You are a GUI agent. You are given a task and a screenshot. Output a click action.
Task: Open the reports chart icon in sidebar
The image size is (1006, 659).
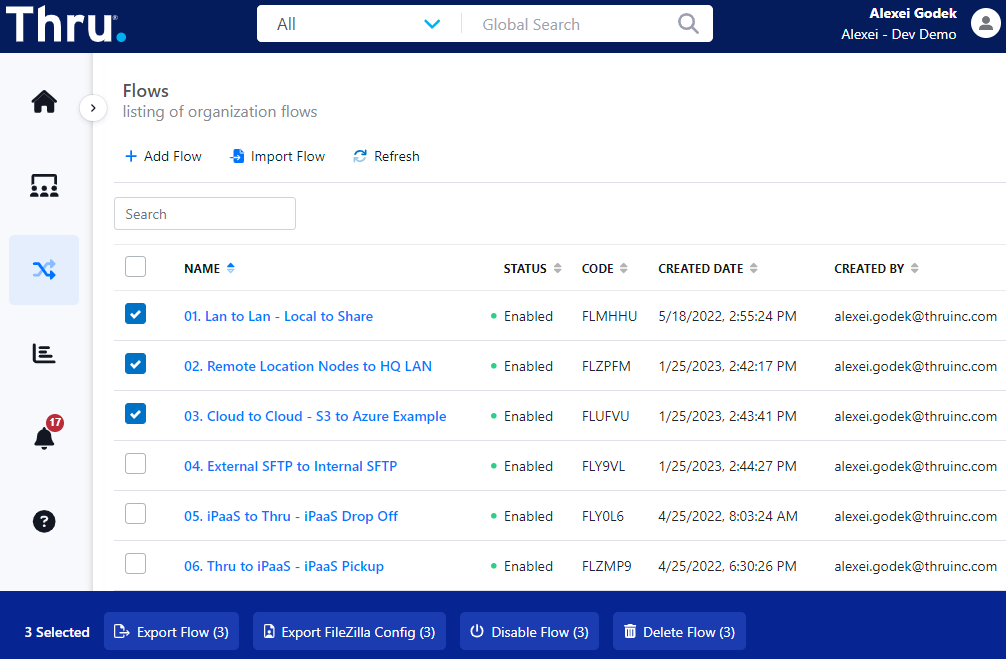click(44, 353)
